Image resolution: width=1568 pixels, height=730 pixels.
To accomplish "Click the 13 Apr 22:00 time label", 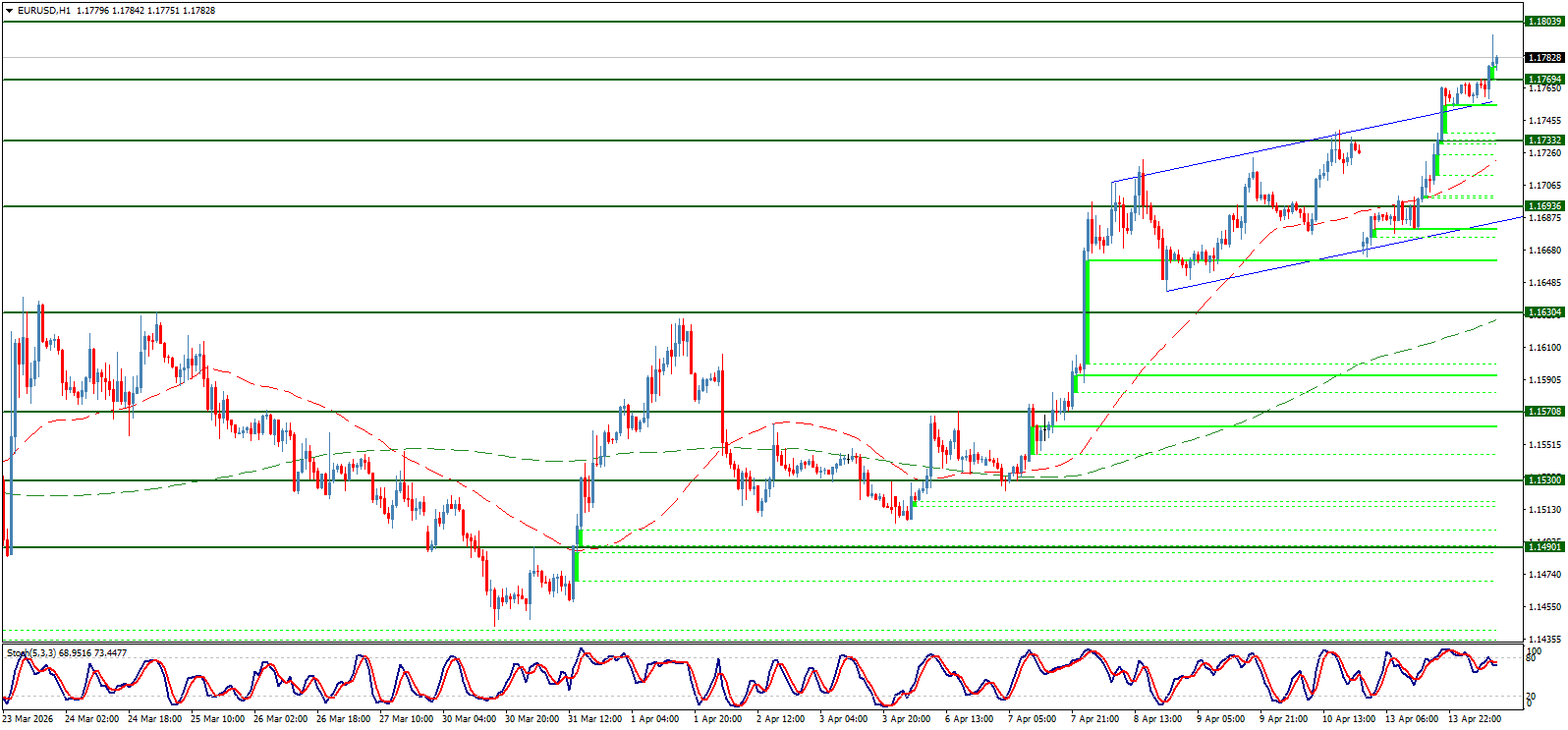I will (1475, 719).
